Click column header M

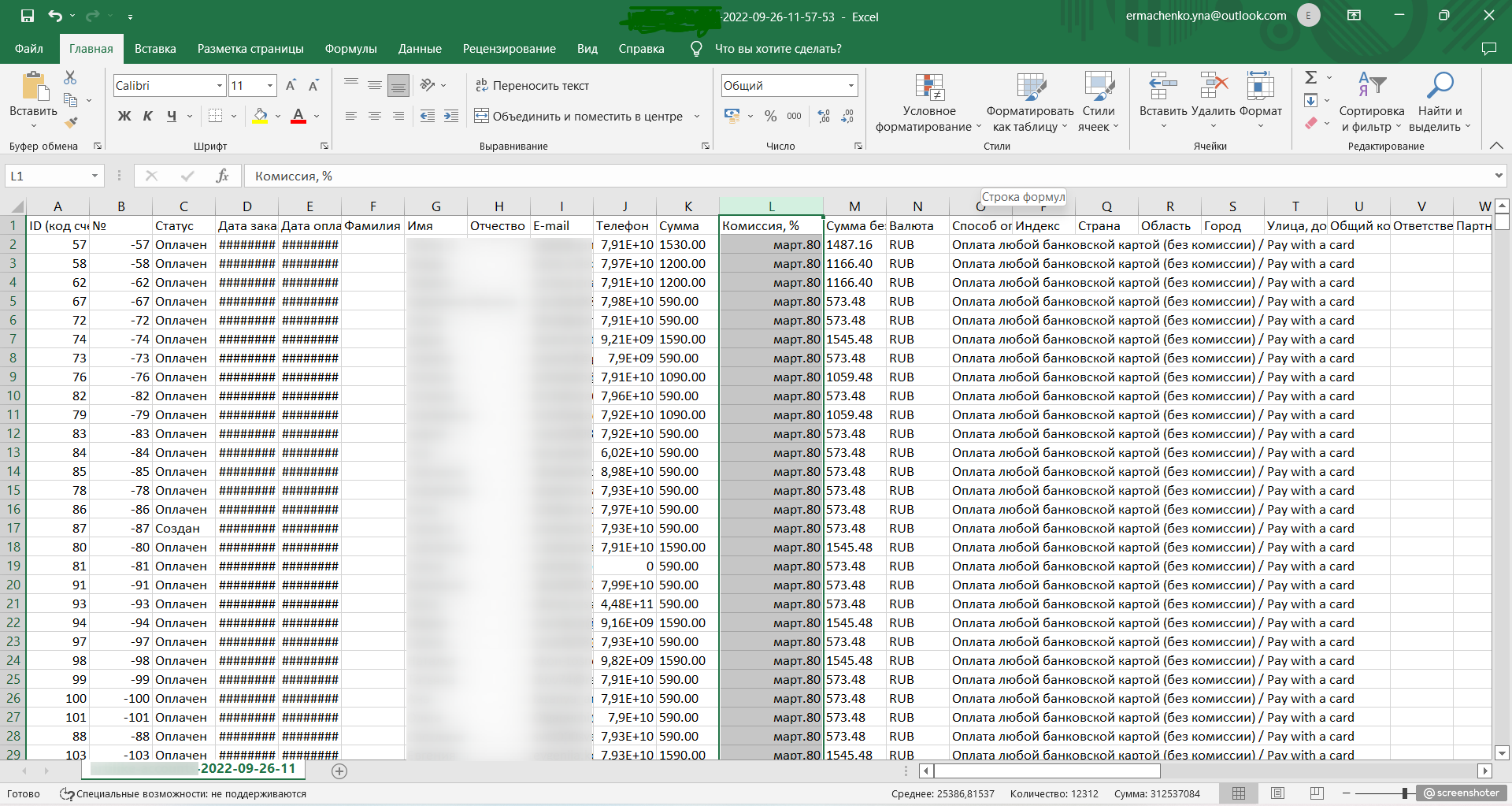[854, 206]
